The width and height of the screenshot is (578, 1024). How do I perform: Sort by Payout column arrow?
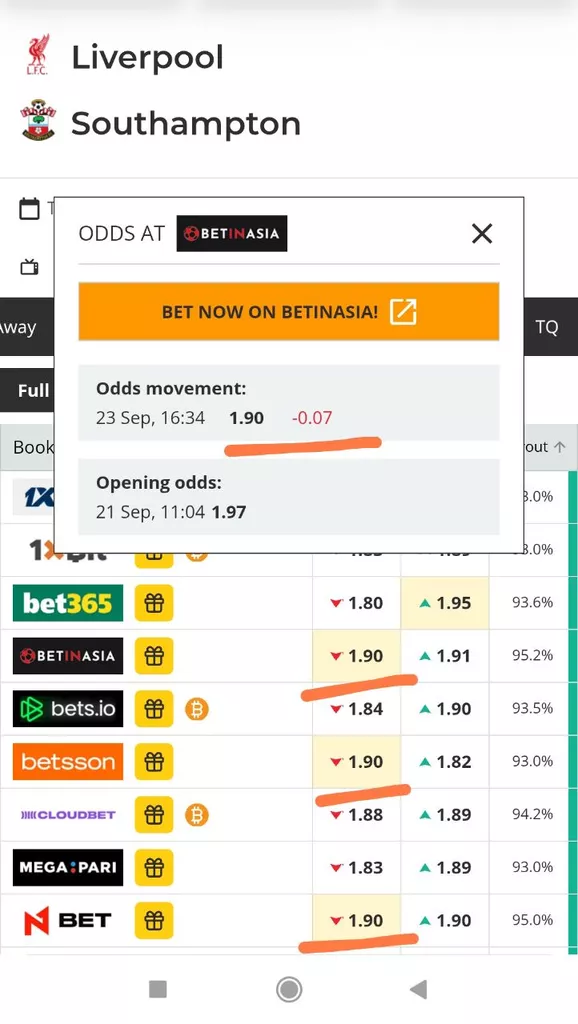pyautogui.click(x=560, y=447)
